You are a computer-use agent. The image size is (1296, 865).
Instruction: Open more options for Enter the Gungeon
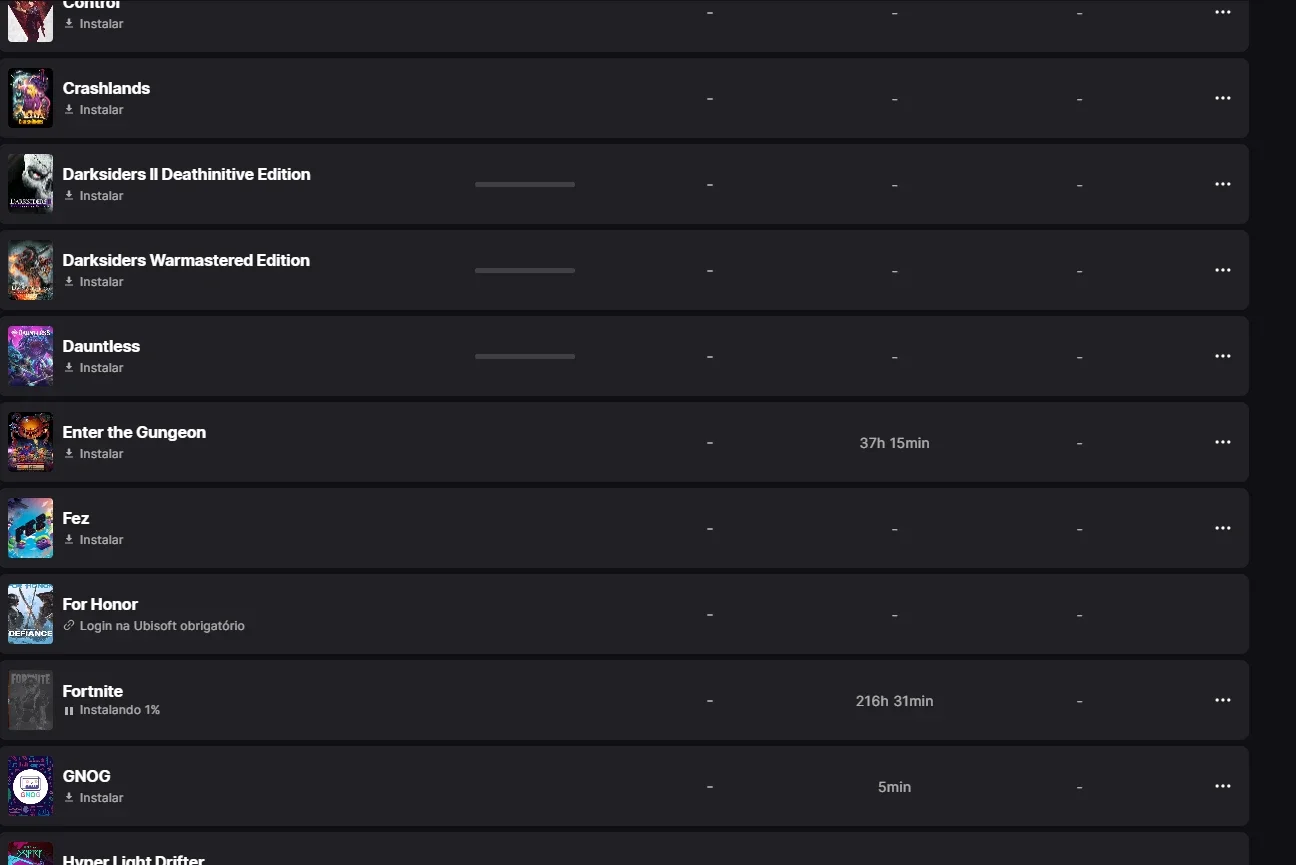pyautogui.click(x=1222, y=442)
